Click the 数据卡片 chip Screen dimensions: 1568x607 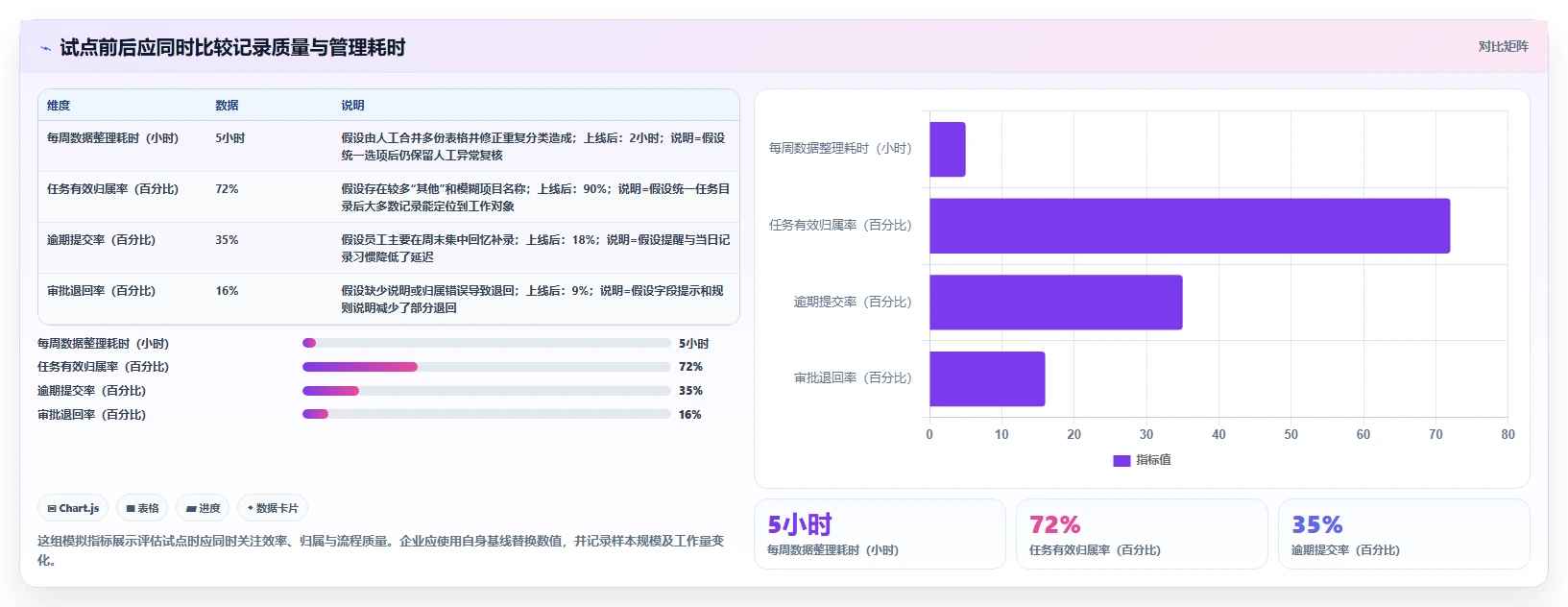273,508
